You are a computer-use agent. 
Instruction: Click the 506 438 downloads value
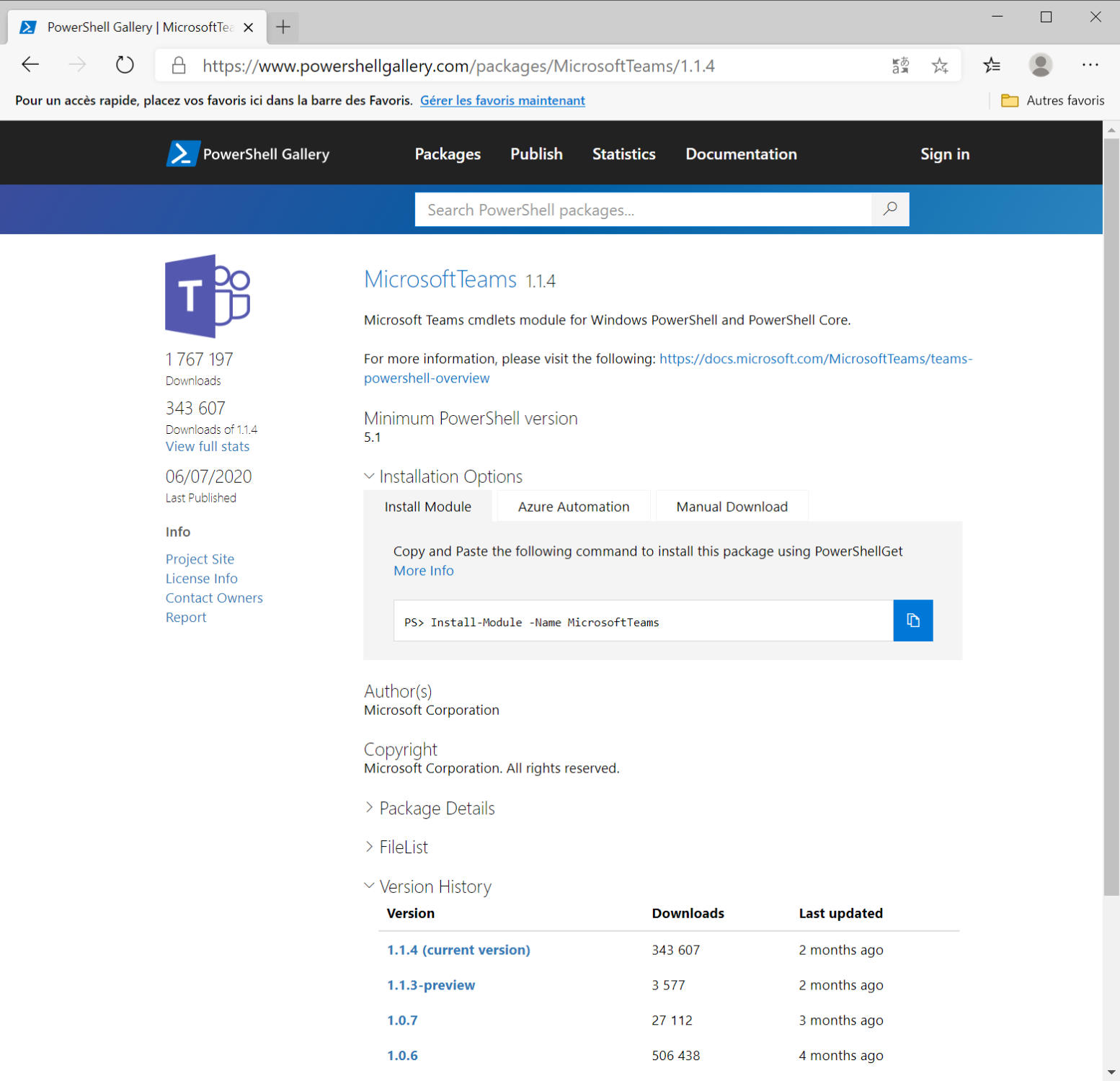pyautogui.click(x=676, y=1056)
